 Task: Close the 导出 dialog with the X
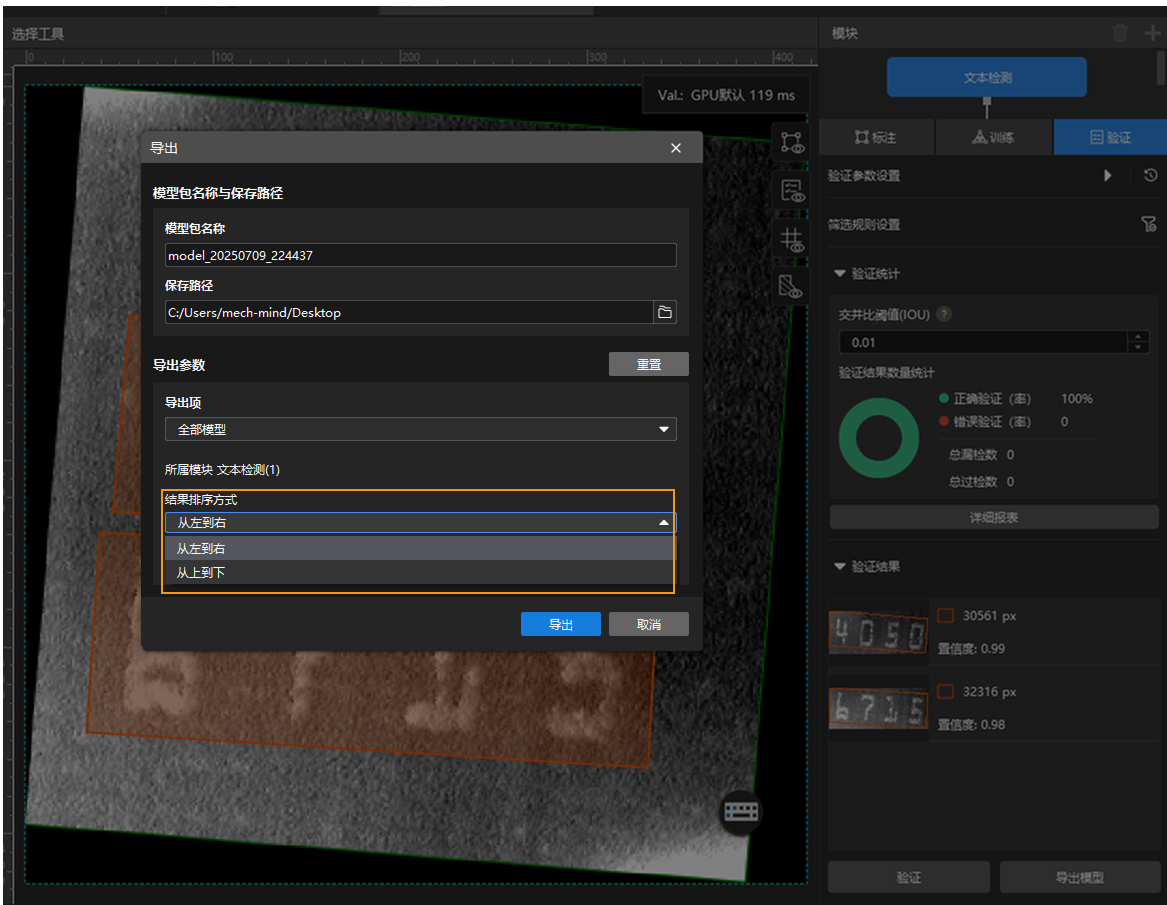click(676, 148)
